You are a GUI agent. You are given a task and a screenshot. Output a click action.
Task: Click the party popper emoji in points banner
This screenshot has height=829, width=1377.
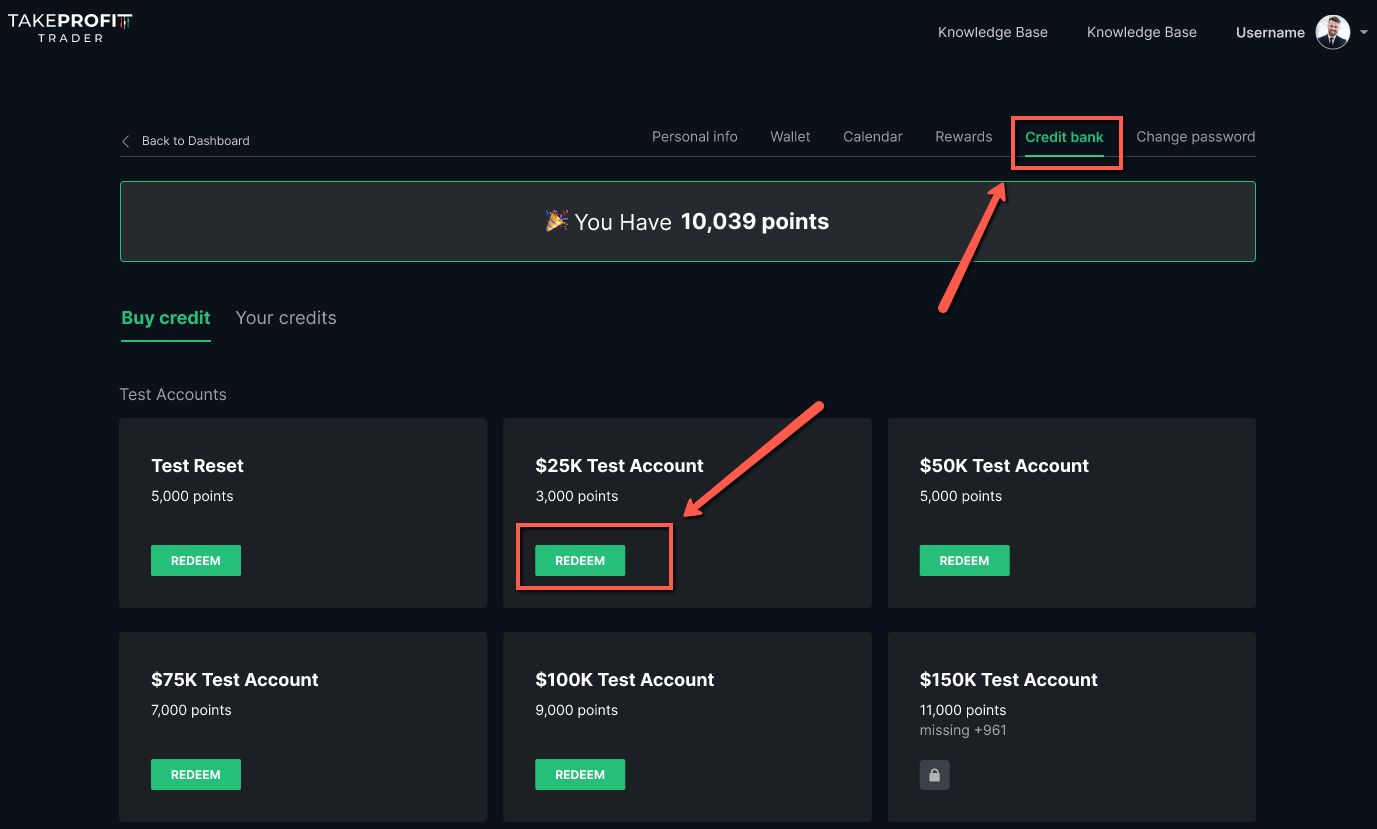tap(557, 221)
